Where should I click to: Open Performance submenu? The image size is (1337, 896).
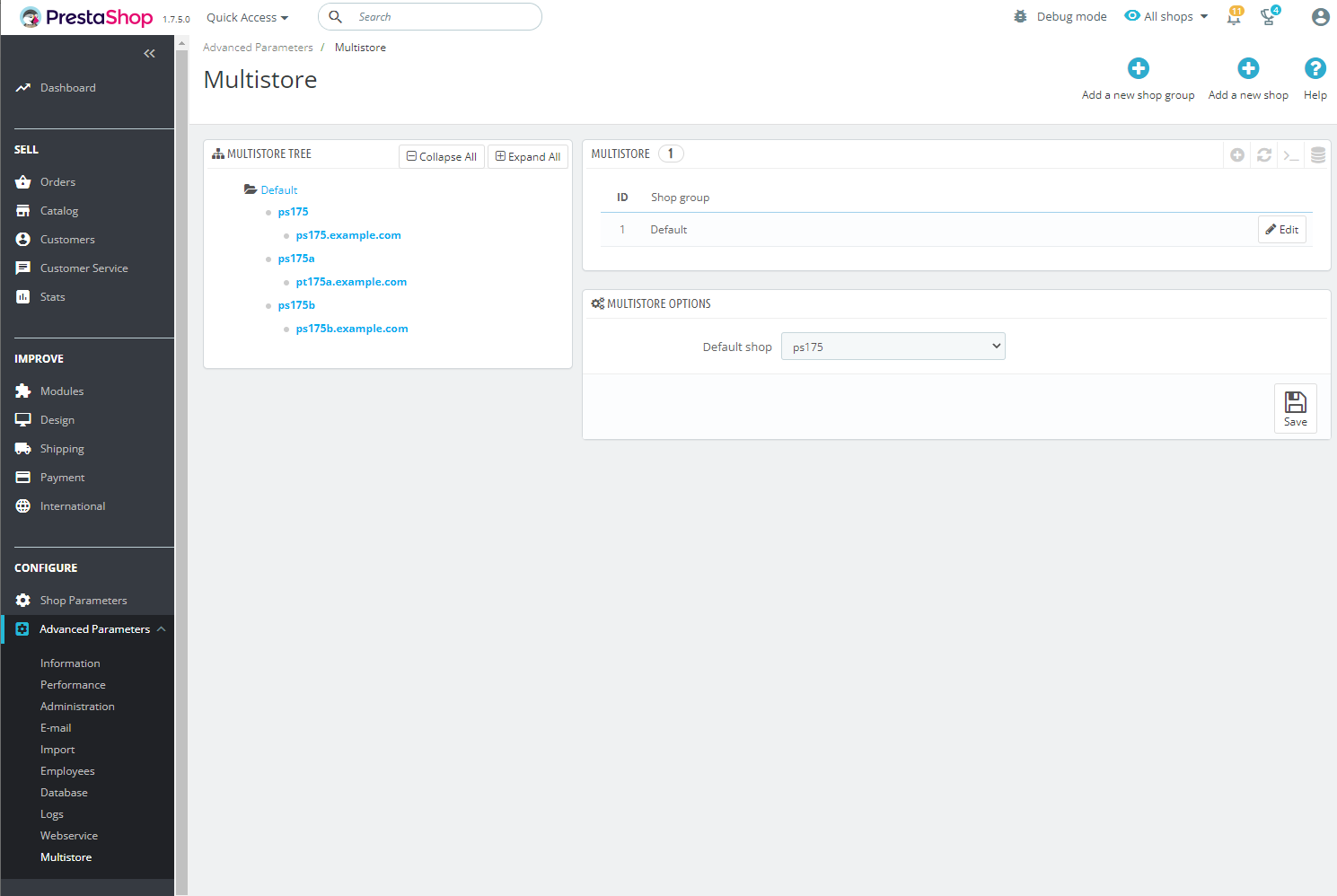[x=73, y=685]
